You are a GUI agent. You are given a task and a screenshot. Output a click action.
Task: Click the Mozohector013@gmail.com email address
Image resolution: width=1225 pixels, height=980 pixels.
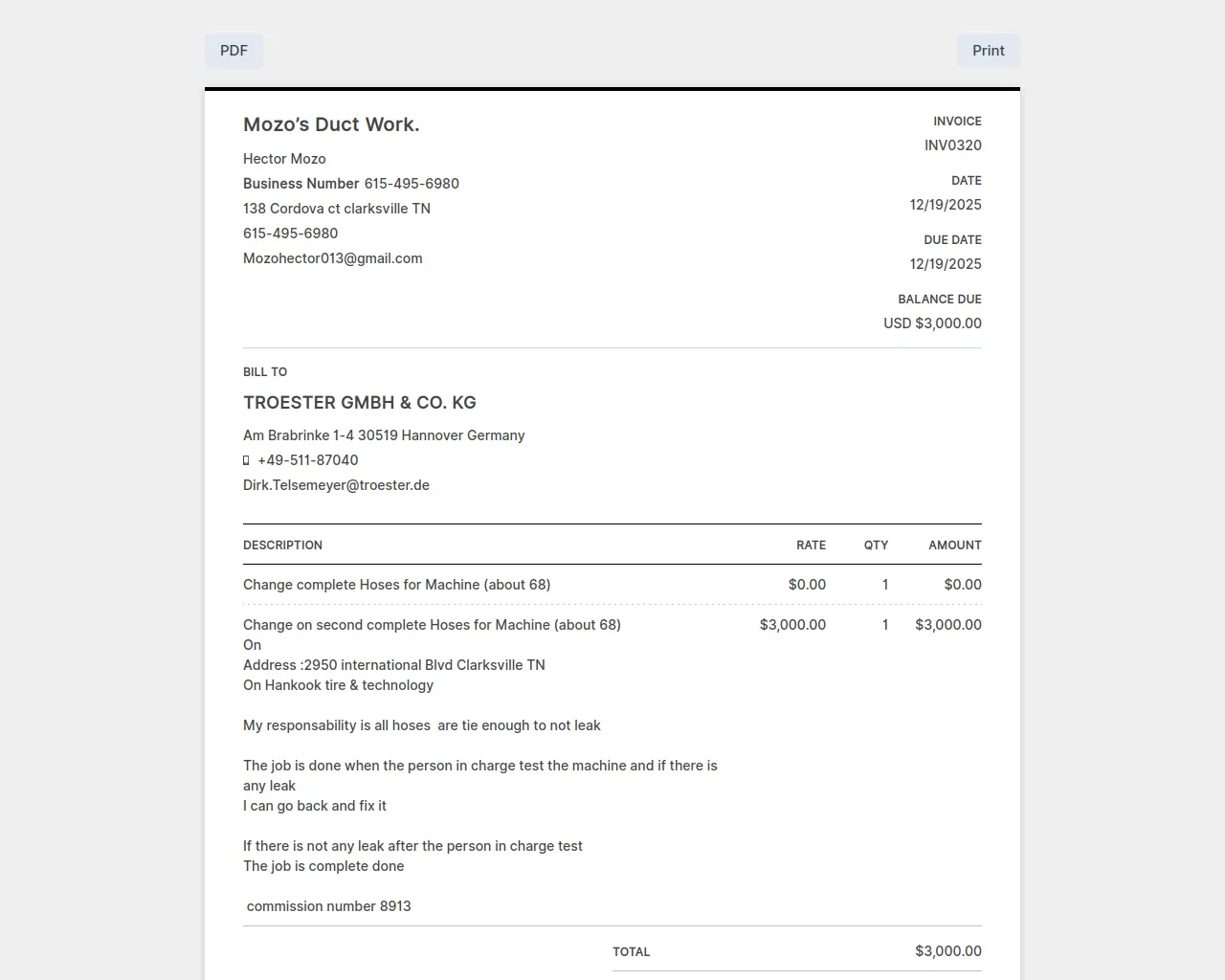[x=332, y=258]
